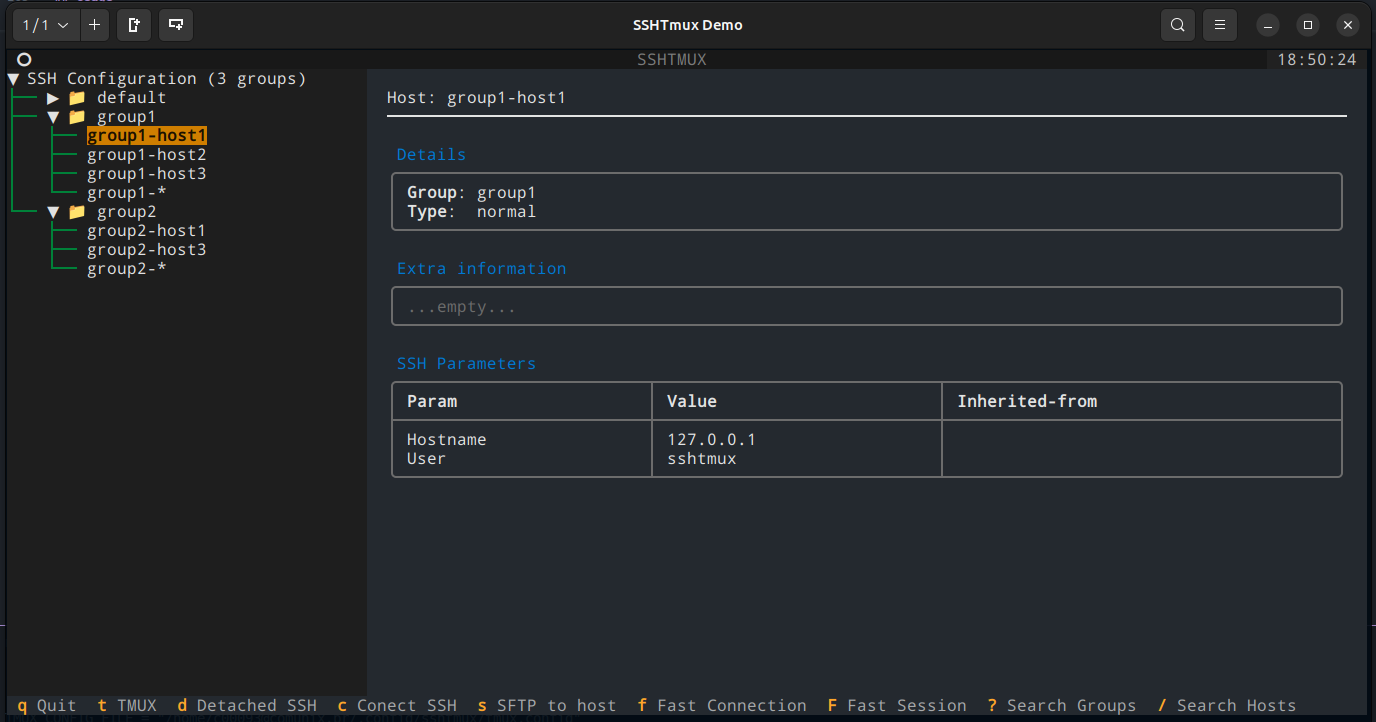Select the group1-* wildcard entry
The height and width of the screenshot is (722, 1376).
tap(127, 193)
